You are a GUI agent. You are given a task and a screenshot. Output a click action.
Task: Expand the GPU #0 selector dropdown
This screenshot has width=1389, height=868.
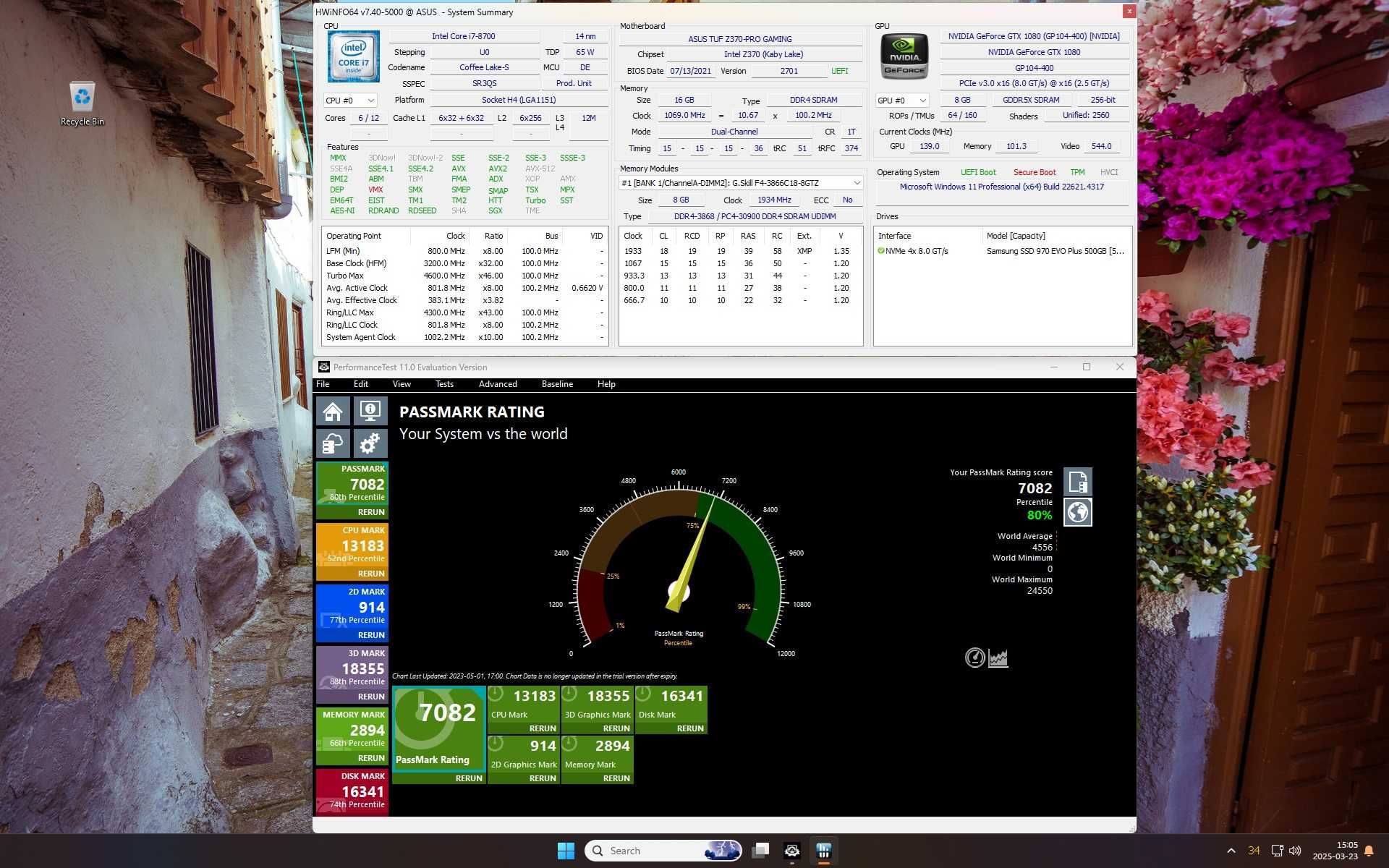pos(902,101)
